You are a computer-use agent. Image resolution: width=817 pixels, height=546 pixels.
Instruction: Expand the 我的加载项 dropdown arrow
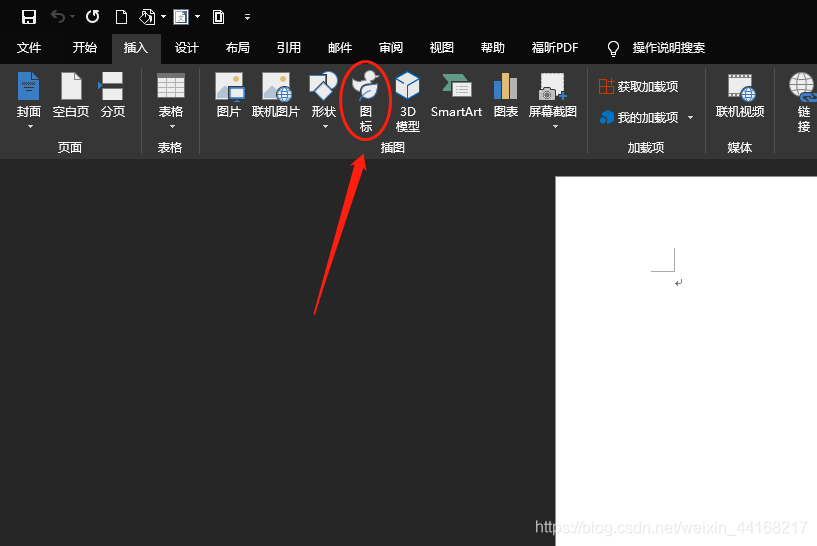coord(690,118)
